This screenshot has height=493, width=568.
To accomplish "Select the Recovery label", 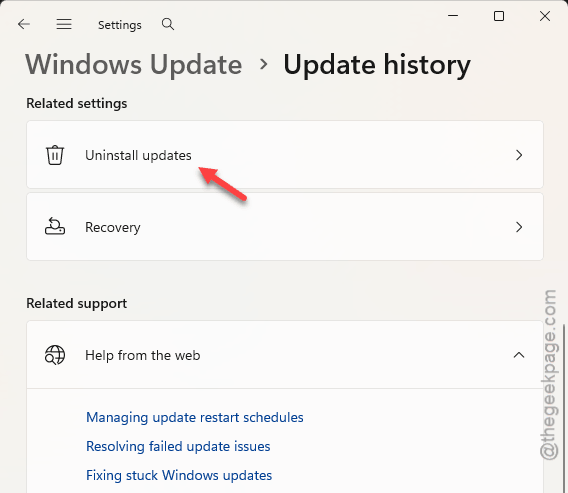I will (113, 227).
